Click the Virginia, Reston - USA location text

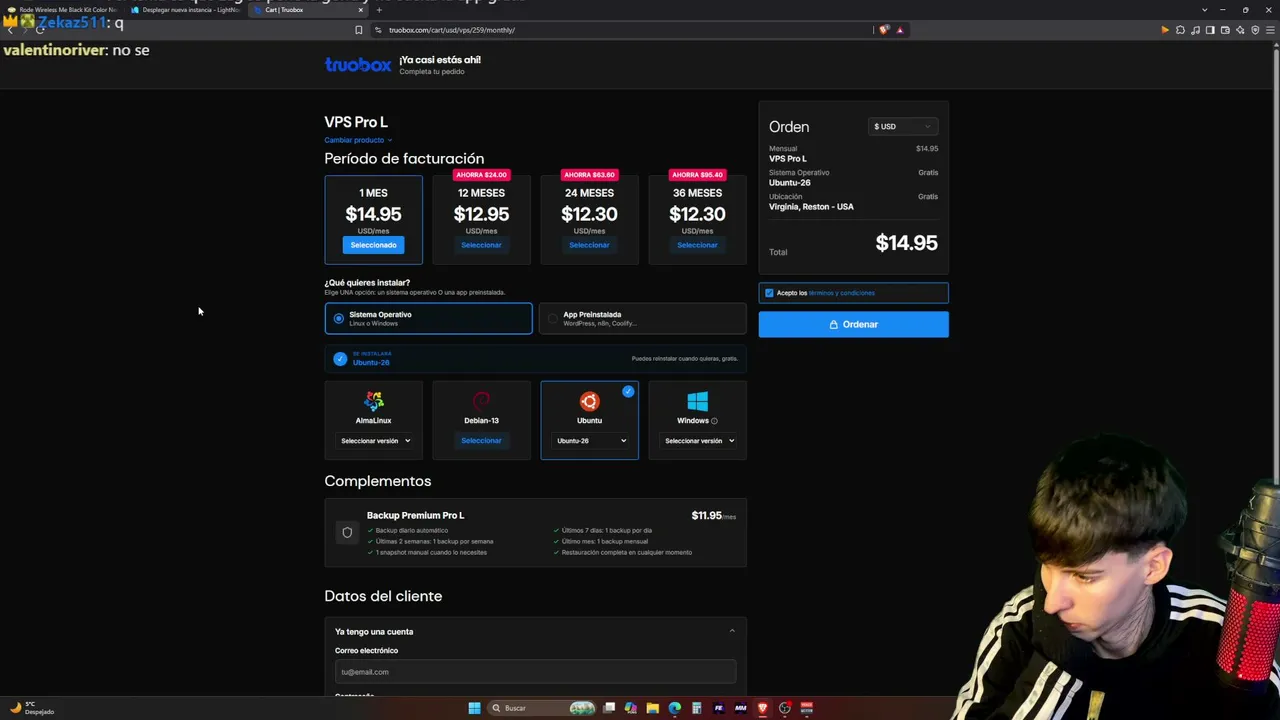[811, 207]
